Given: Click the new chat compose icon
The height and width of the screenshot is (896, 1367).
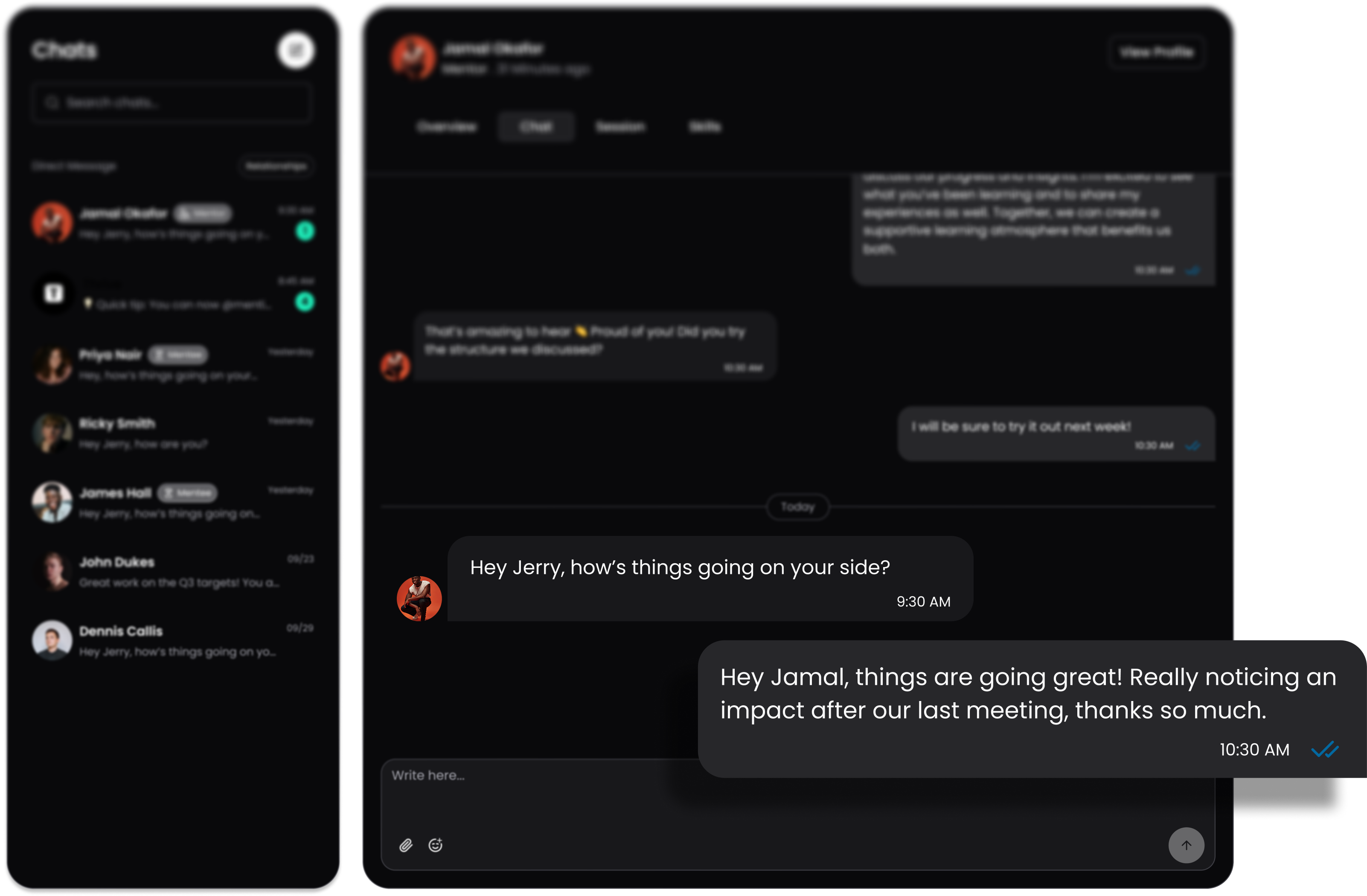Looking at the screenshot, I should (x=296, y=50).
